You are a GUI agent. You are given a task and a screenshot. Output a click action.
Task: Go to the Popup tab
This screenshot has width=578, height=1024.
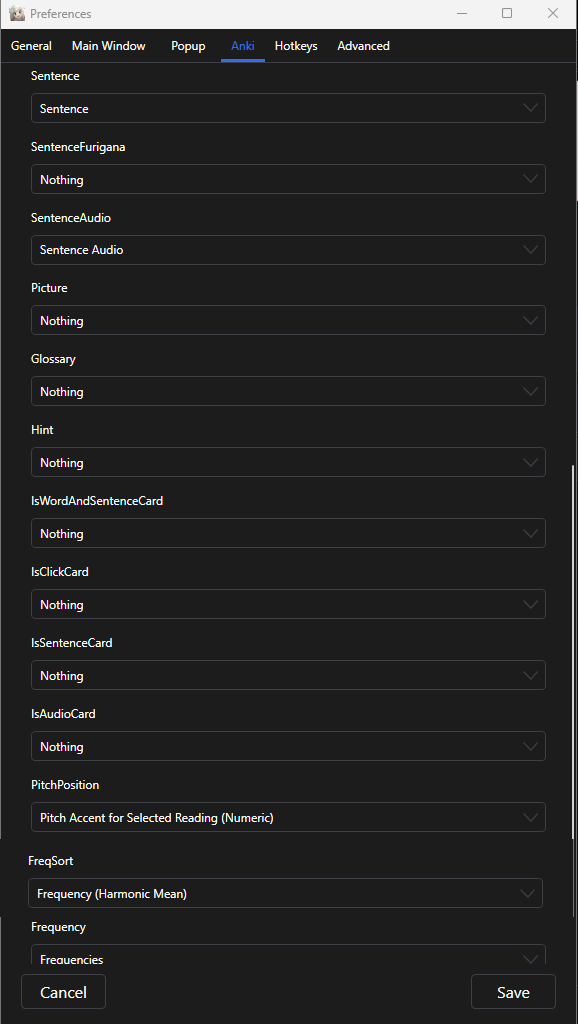[x=188, y=46]
